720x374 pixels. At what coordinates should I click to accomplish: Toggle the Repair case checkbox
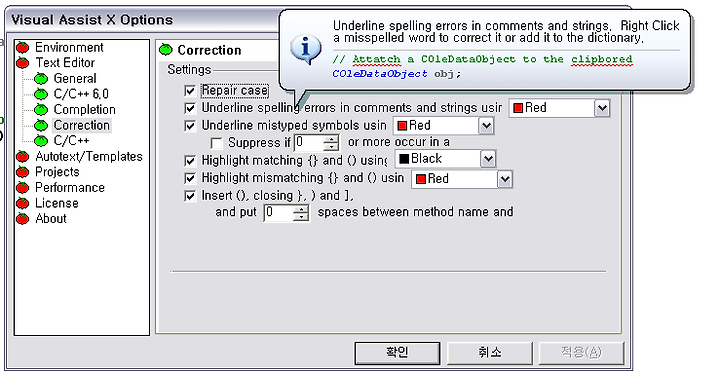190,91
